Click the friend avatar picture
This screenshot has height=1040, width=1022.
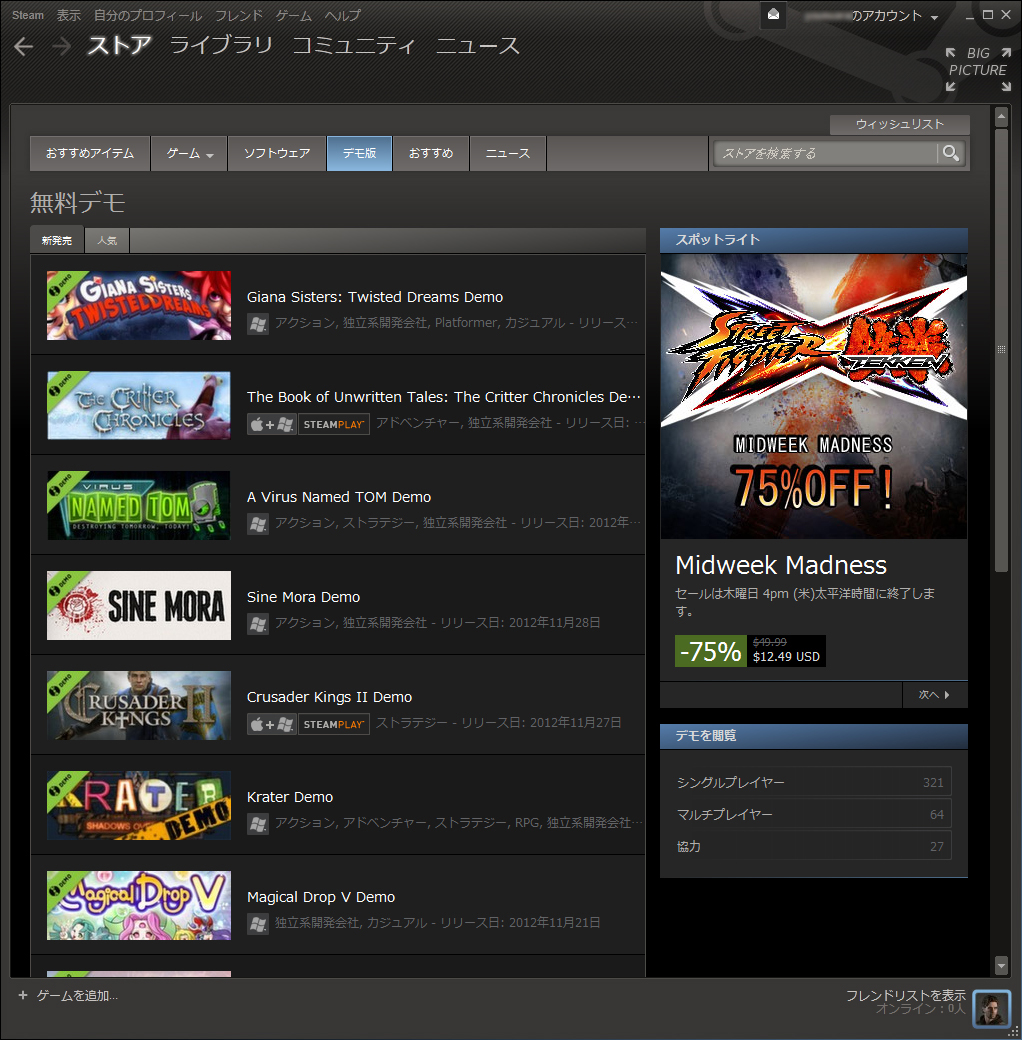click(x=991, y=1009)
